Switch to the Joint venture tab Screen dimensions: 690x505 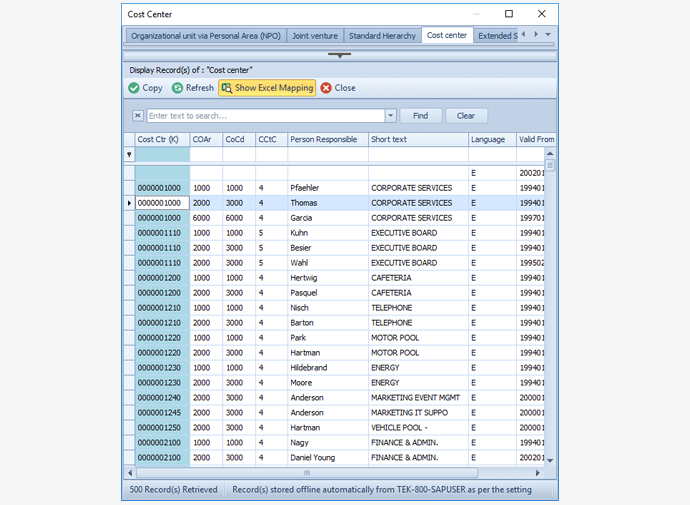(x=314, y=36)
